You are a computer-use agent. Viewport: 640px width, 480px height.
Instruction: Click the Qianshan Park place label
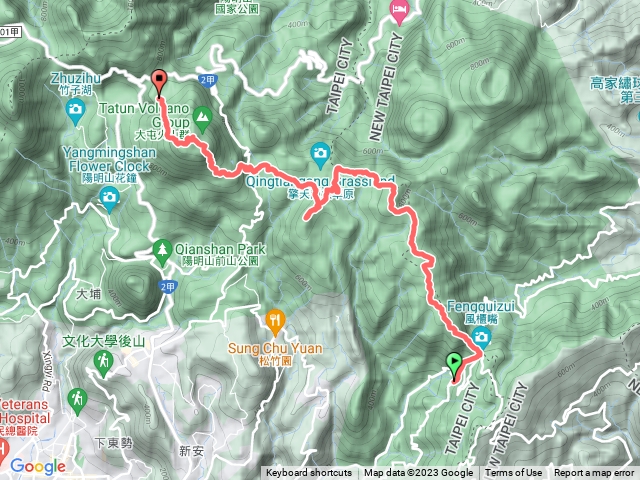click(220, 249)
